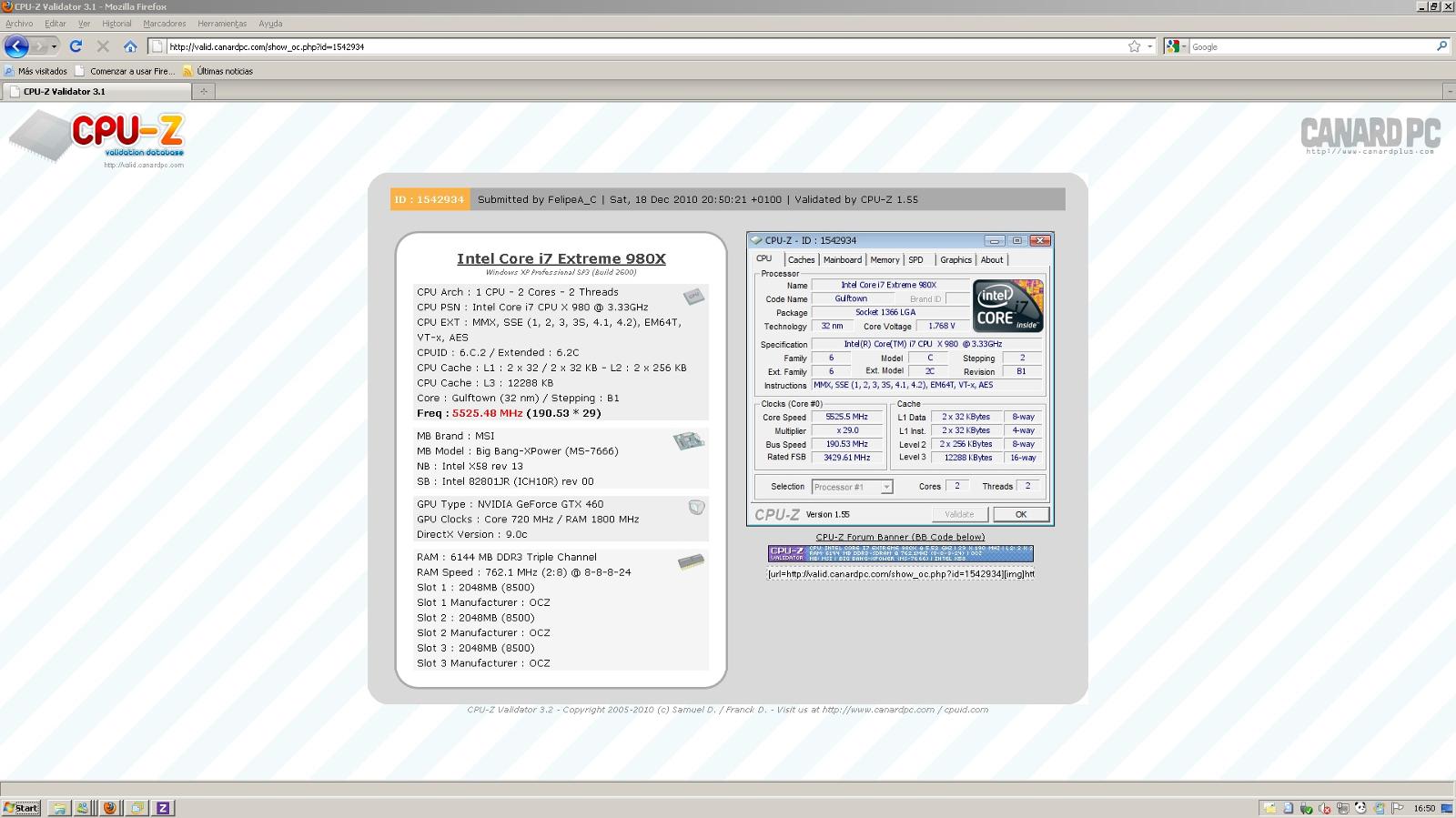Click the Google search magnifier icon
The height and width of the screenshot is (818, 1456).
tap(1441, 46)
